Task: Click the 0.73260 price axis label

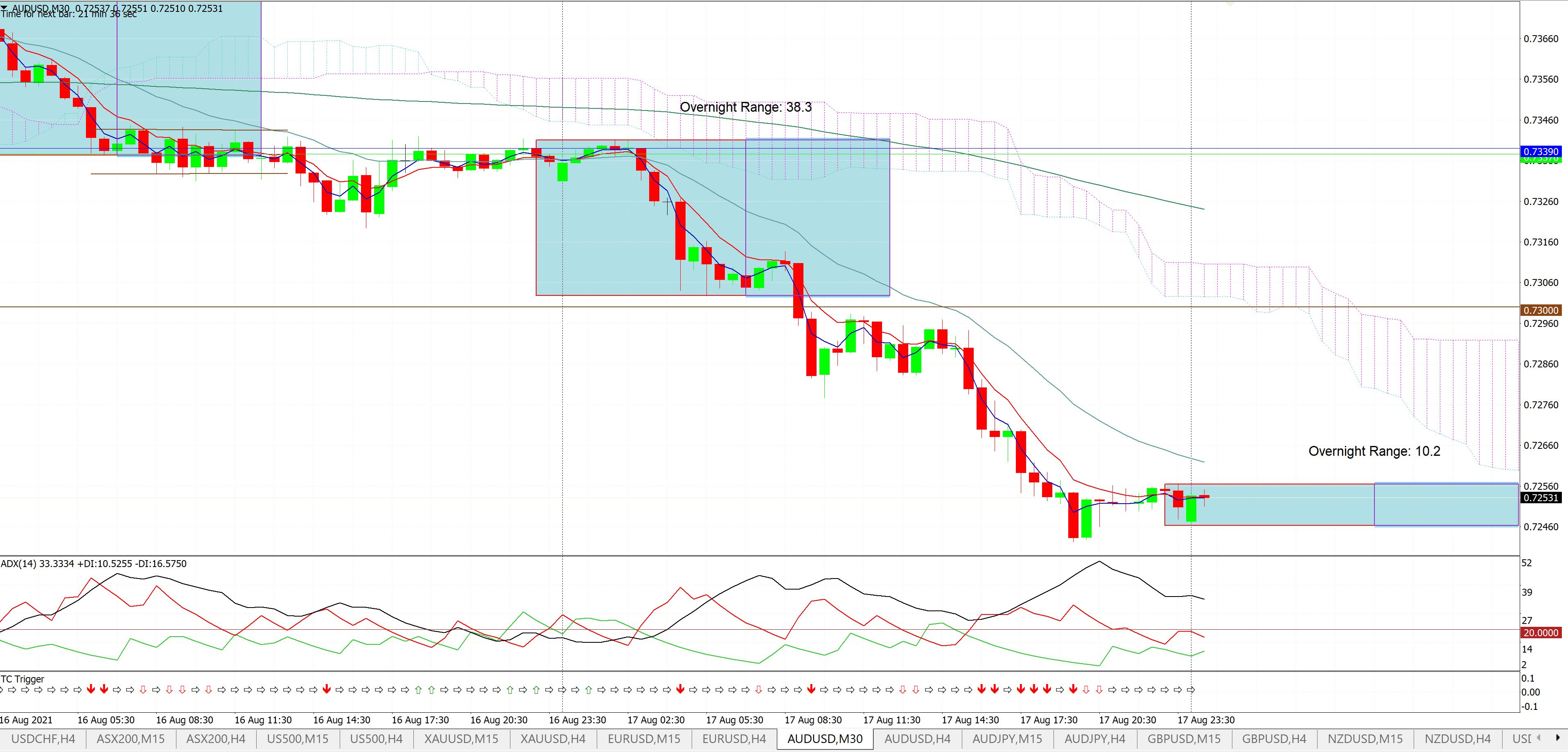Action: coord(1541,201)
